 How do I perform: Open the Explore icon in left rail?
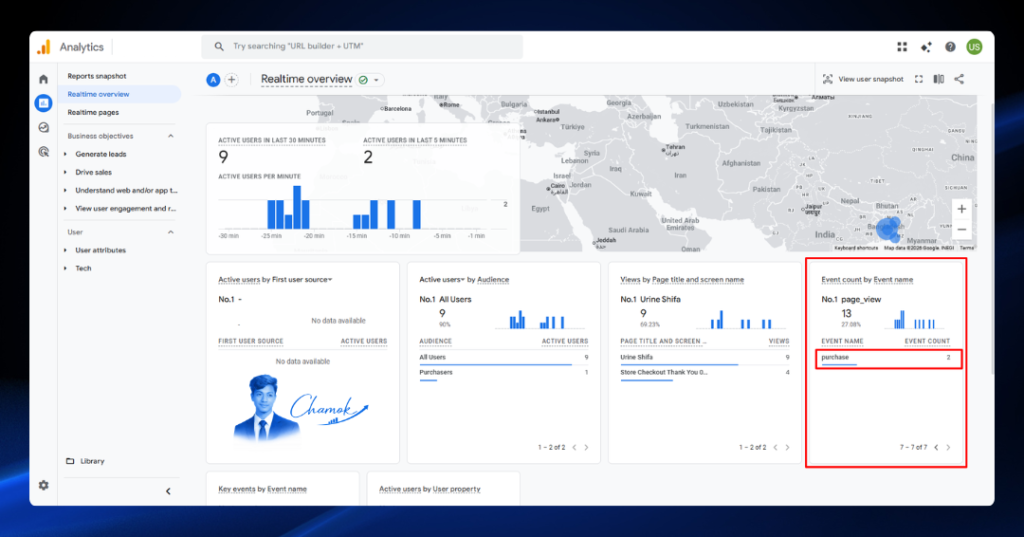pyautogui.click(x=44, y=127)
